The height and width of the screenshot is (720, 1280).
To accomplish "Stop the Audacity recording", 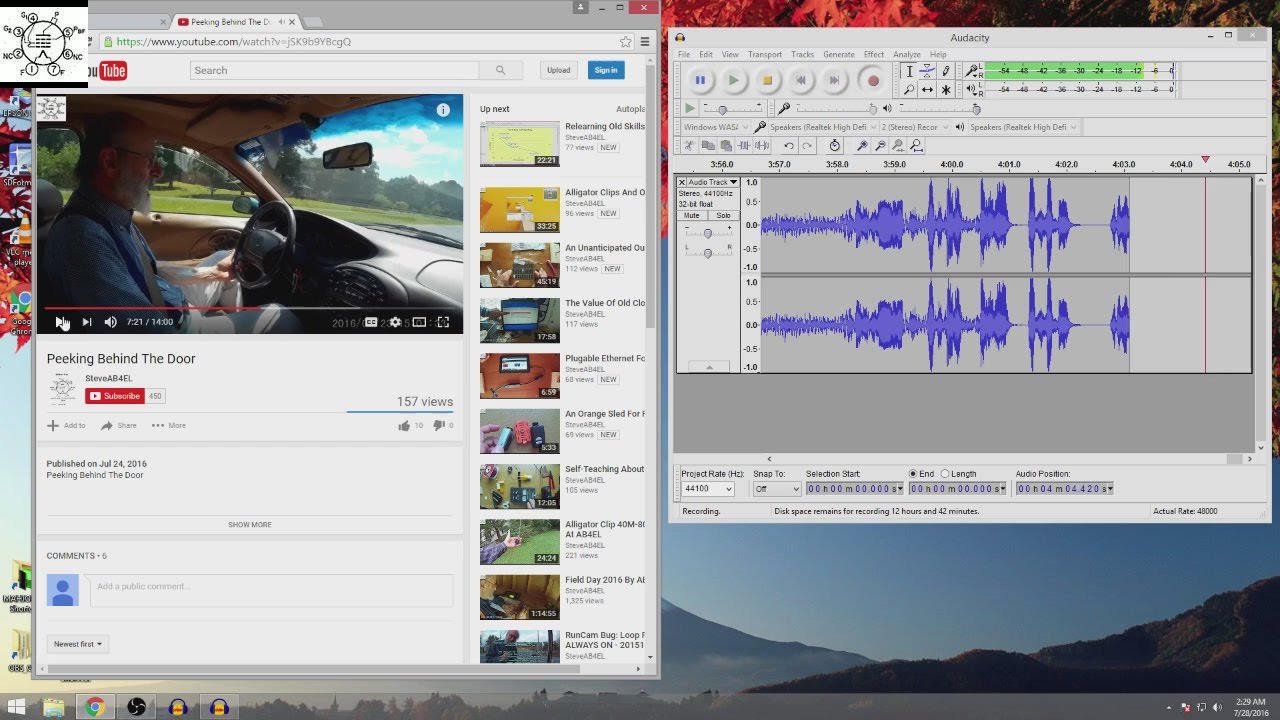I will pos(767,80).
